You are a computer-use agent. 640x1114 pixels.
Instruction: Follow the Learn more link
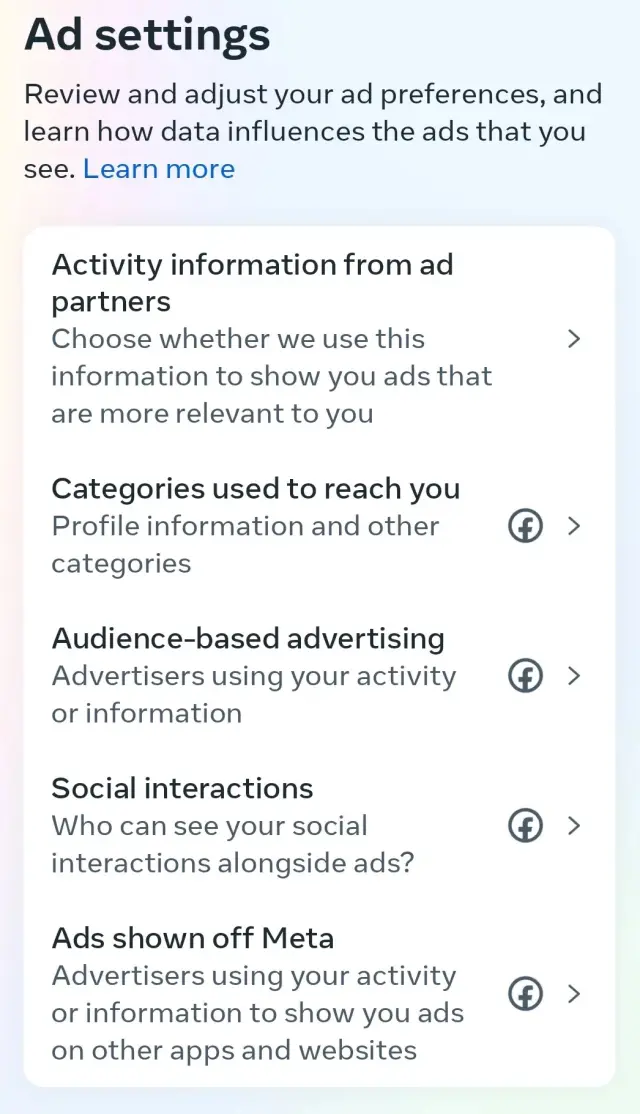point(159,169)
